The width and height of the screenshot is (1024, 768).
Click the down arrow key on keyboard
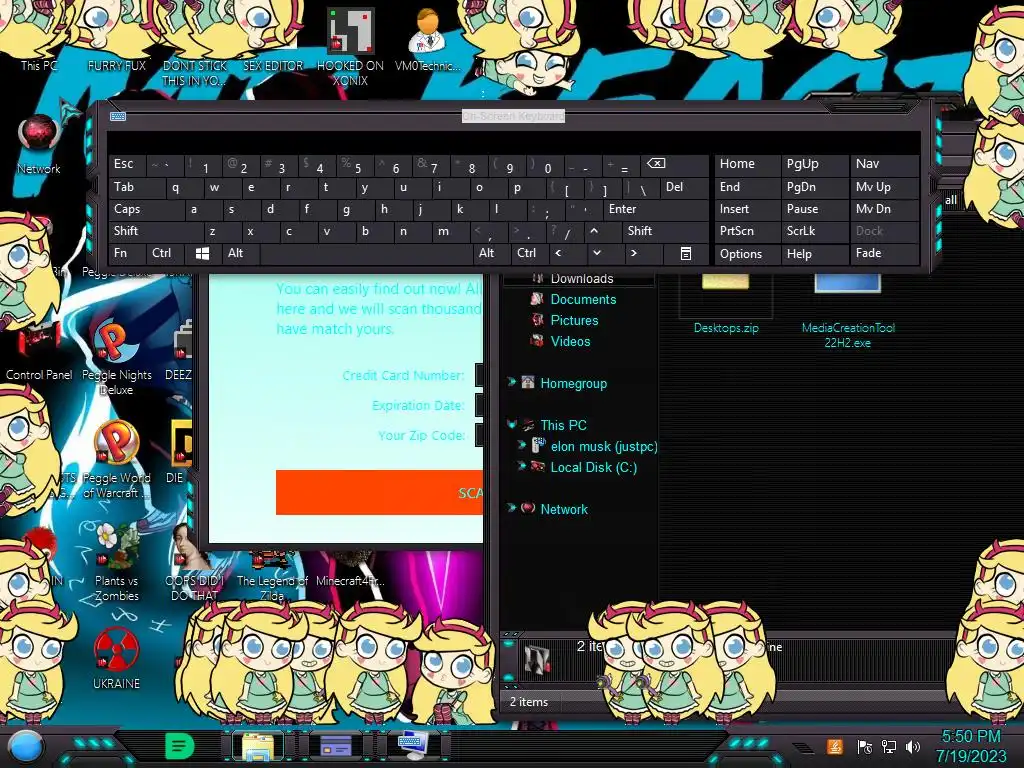[x=597, y=253]
